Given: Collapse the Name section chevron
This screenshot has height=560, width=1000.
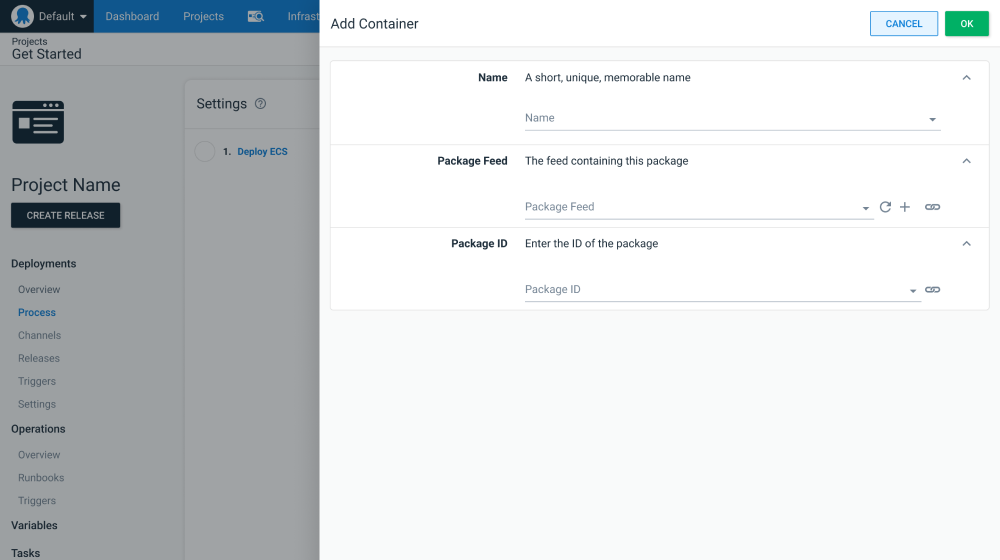Looking at the screenshot, I should 967,78.
